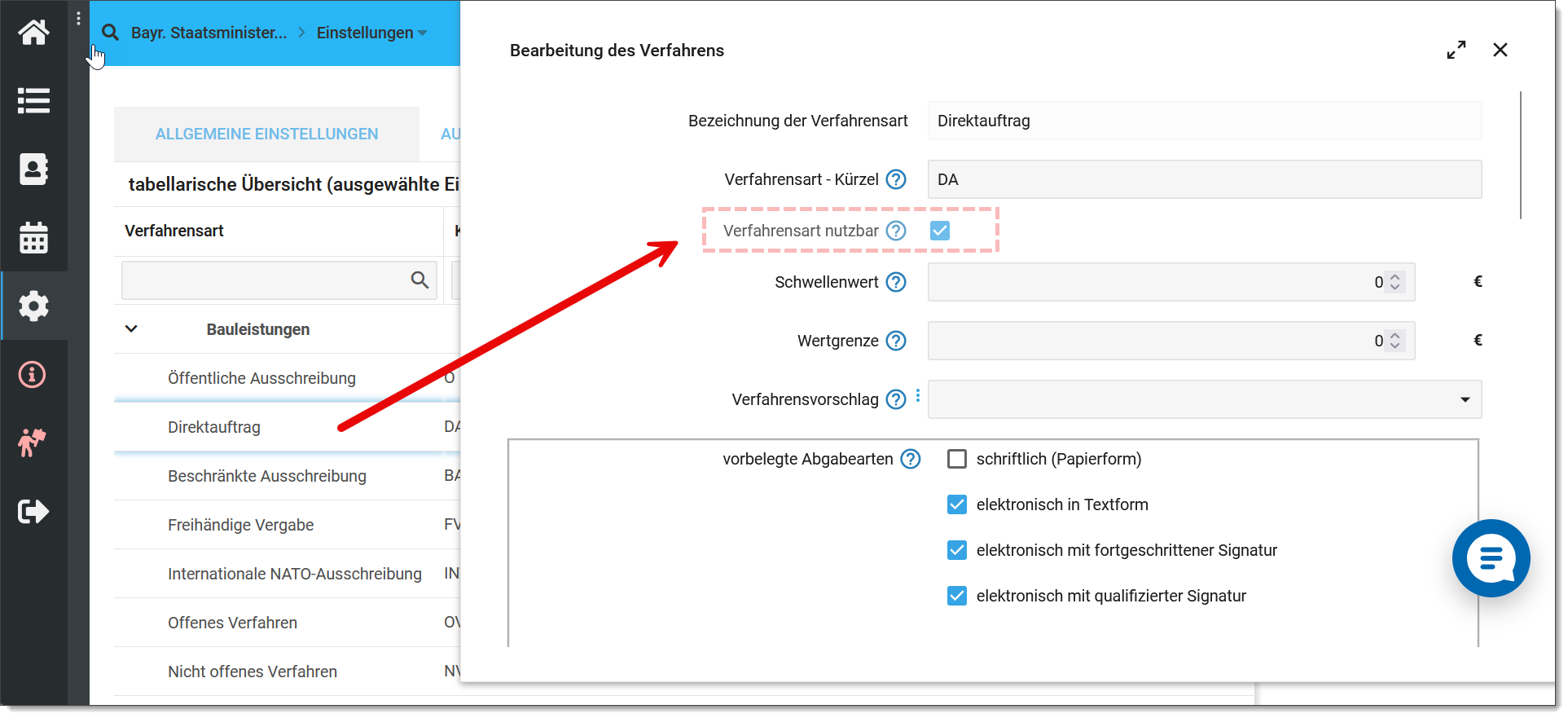The image size is (1568, 718).
Task: Switch to Allgemeine Einstellungen tab
Action: 266,134
